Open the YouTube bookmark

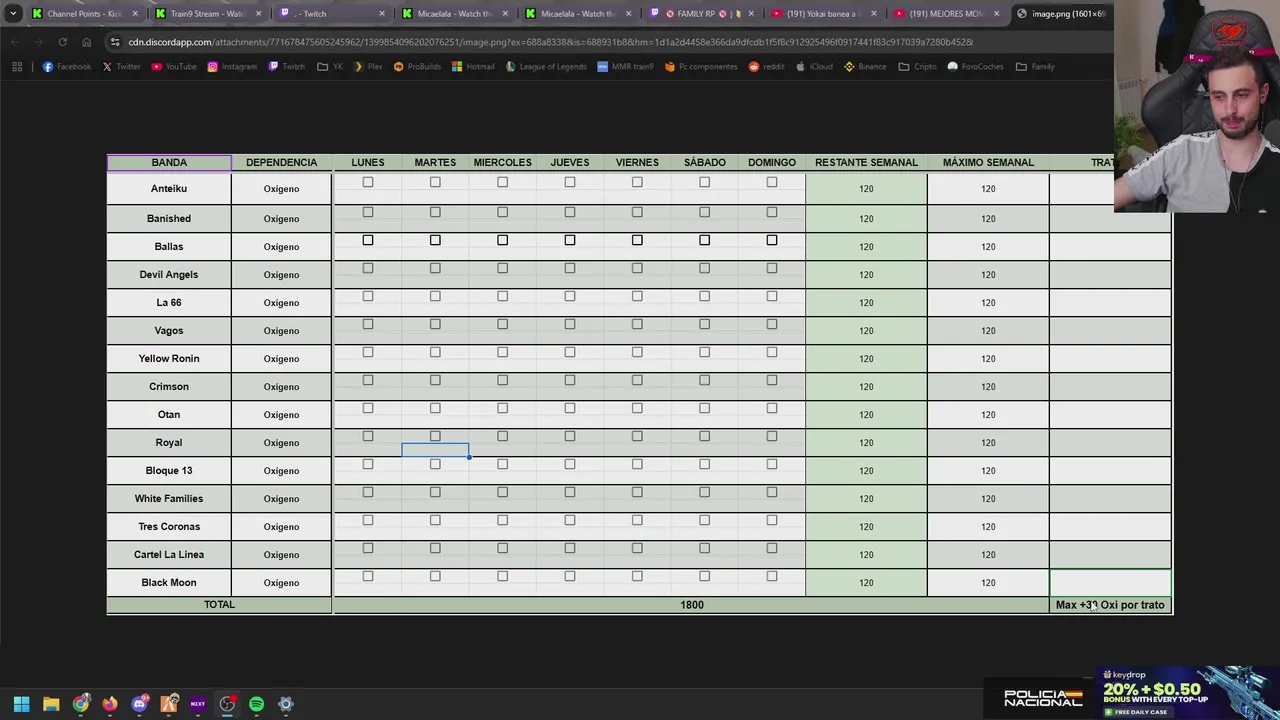click(x=174, y=67)
